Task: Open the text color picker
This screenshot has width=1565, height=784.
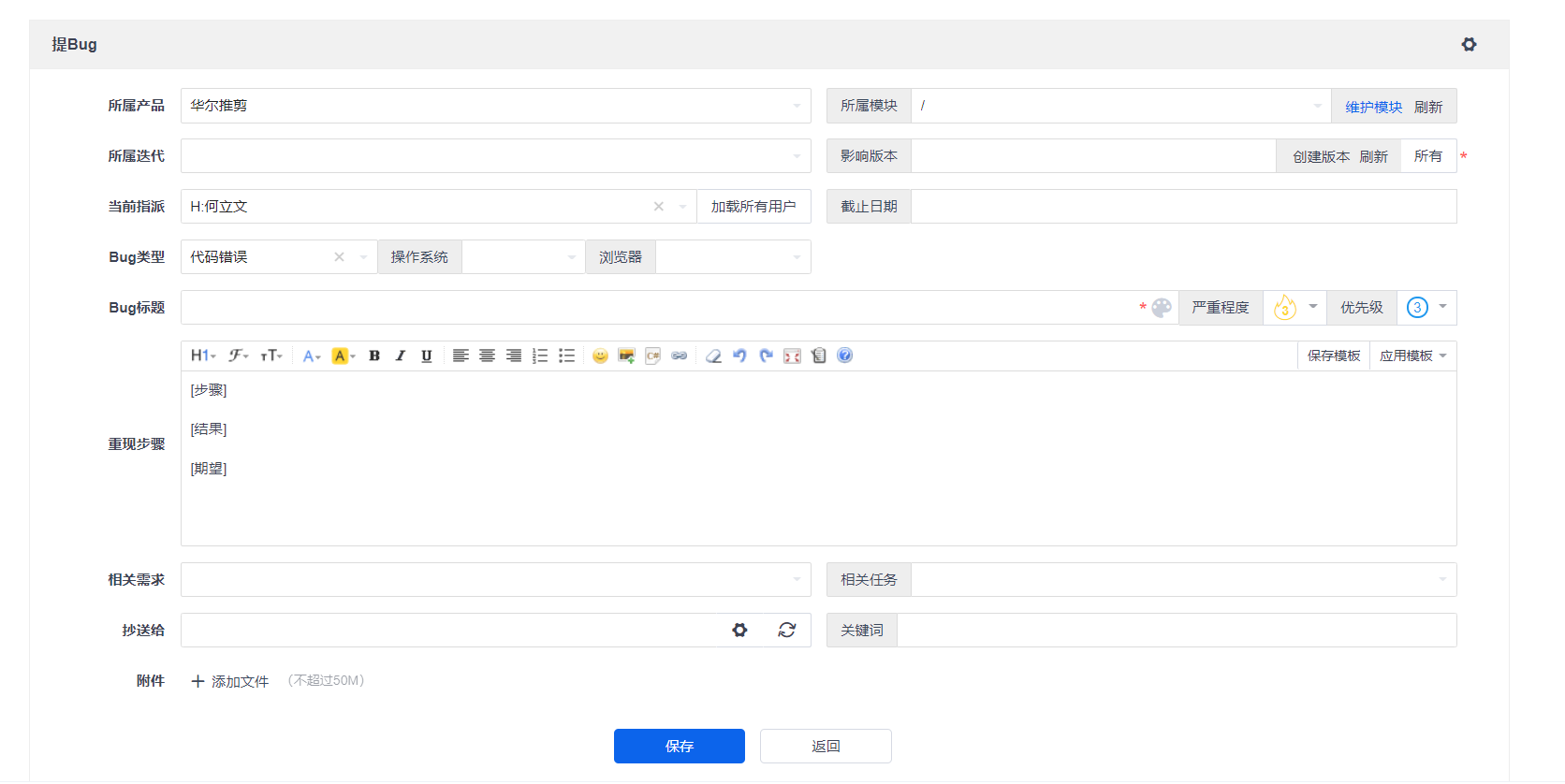Action: (x=312, y=356)
